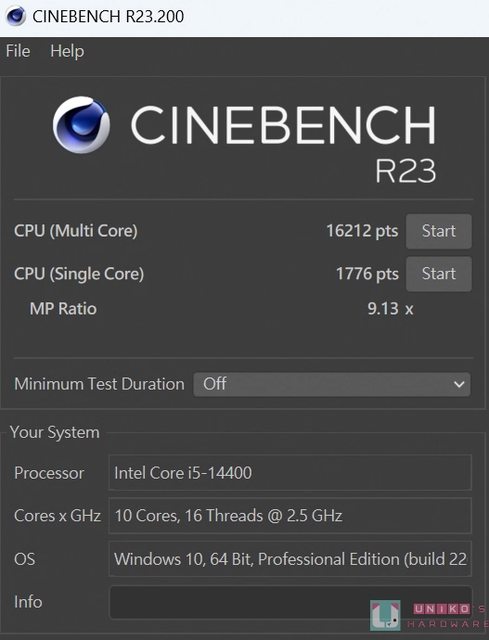The height and width of the screenshot is (640, 489).
Task: Click the MP Ratio 9.13 x value
Action: point(390,309)
